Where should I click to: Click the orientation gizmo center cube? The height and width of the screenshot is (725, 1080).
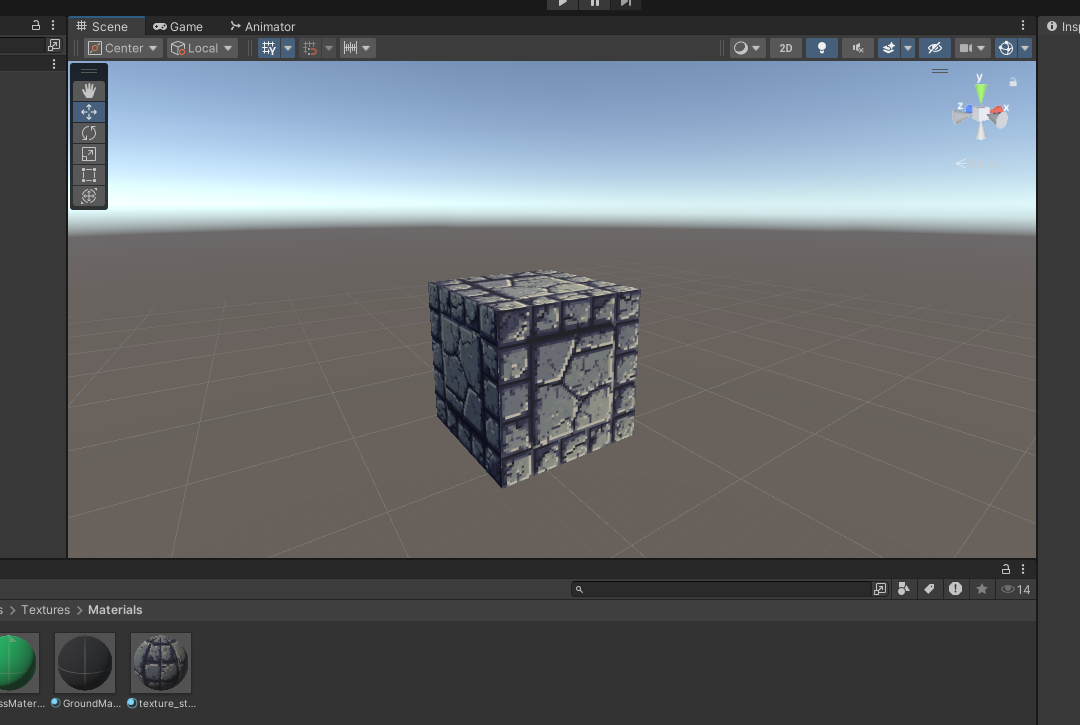[x=981, y=114]
